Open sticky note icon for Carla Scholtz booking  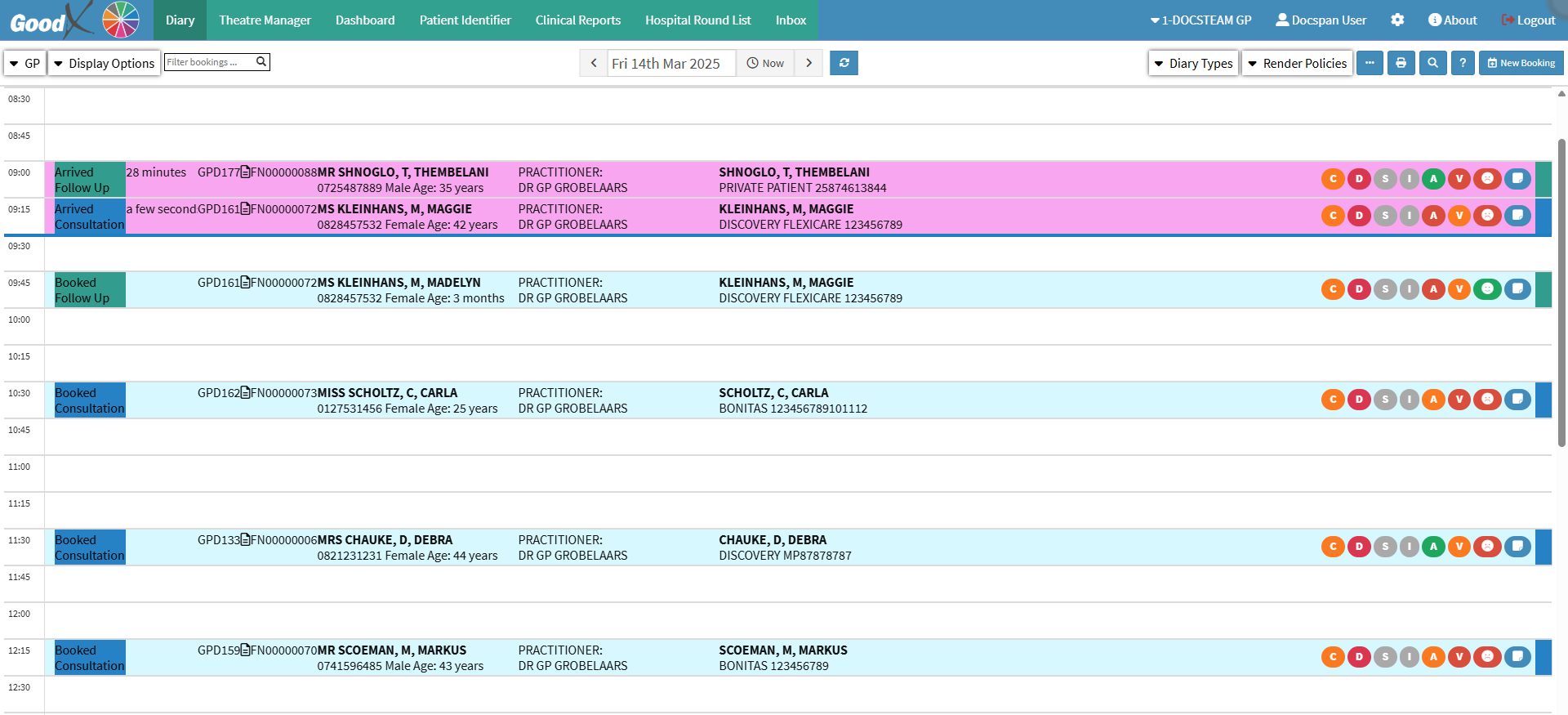point(1517,400)
